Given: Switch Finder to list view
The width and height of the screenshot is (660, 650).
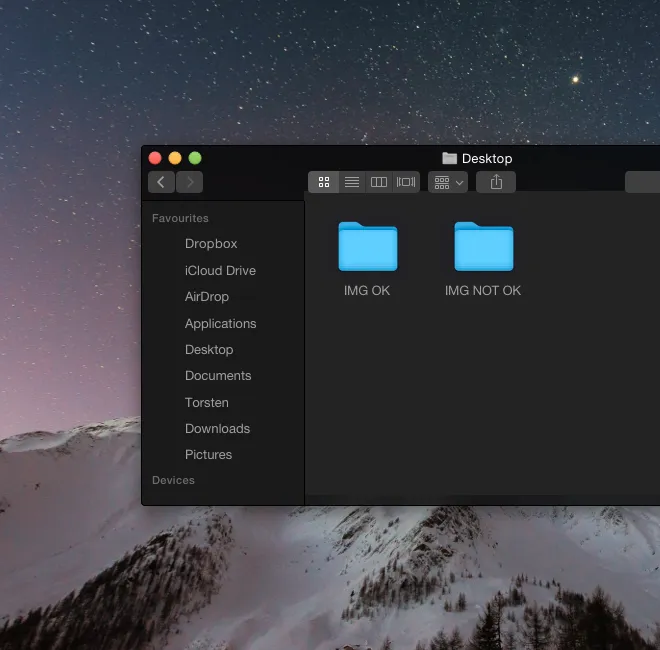Looking at the screenshot, I should [352, 182].
